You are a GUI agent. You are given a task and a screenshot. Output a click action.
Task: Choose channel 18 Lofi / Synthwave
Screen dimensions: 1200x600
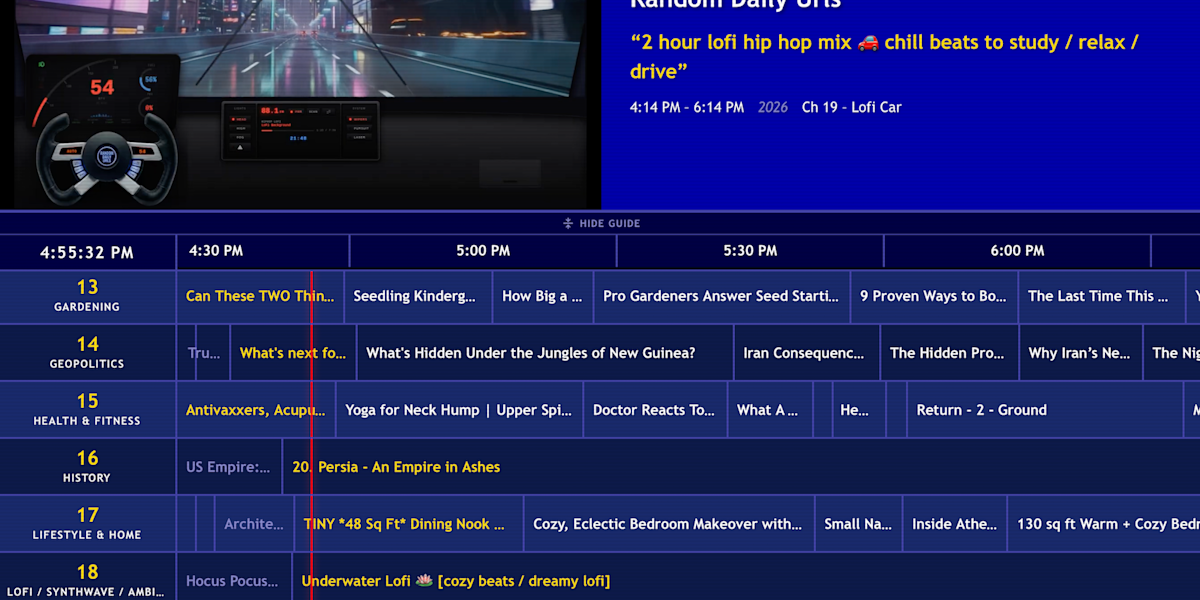(x=88, y=580)
